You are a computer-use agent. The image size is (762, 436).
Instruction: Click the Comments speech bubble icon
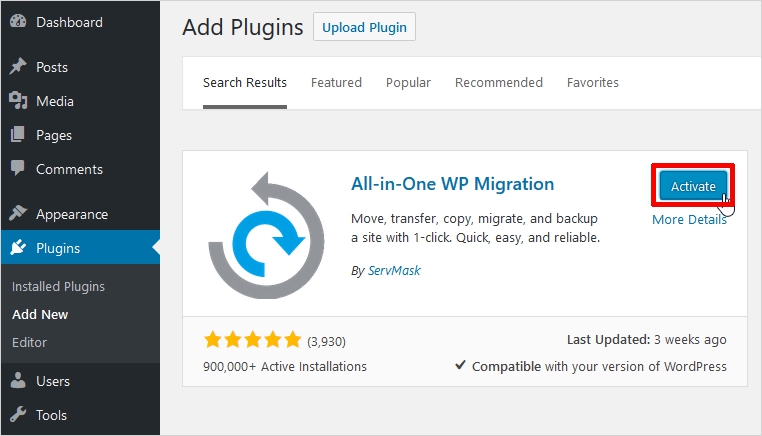(18, 169)
